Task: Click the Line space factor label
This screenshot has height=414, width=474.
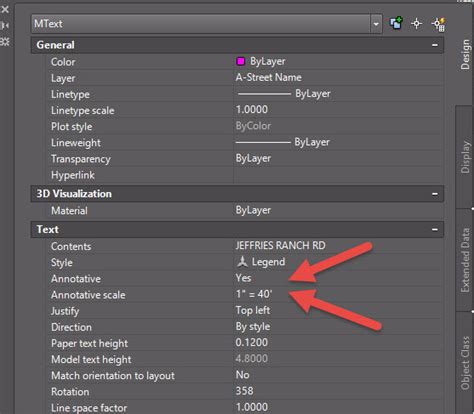Action: 89,408
